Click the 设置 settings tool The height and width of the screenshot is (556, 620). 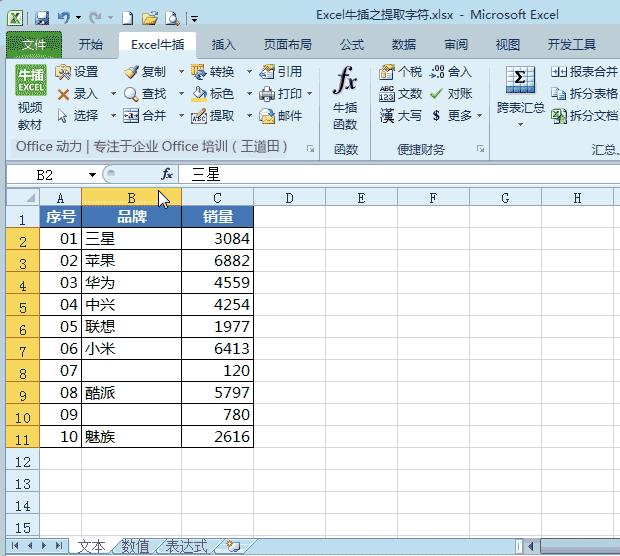[77, 72]
